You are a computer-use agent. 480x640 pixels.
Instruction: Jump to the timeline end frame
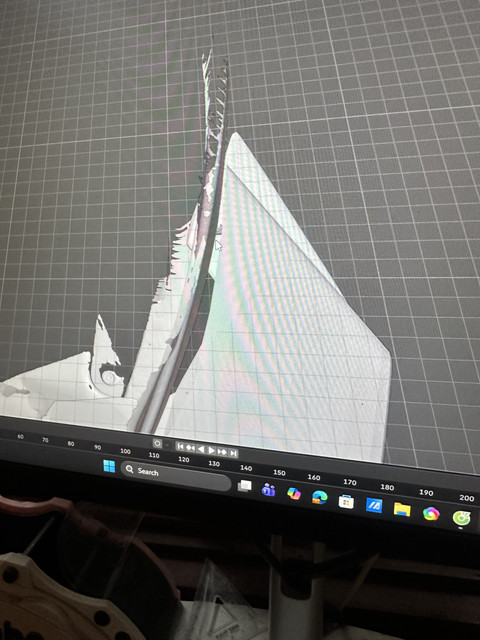point(233,453)
